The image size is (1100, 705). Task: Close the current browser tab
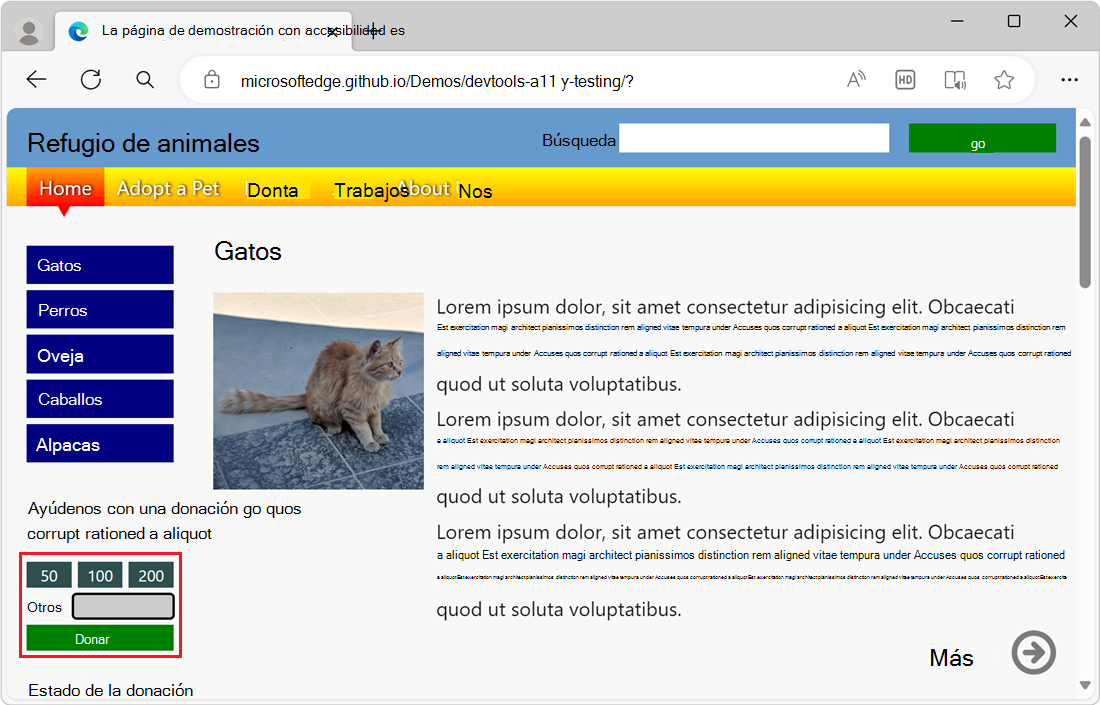click(333, 31)
